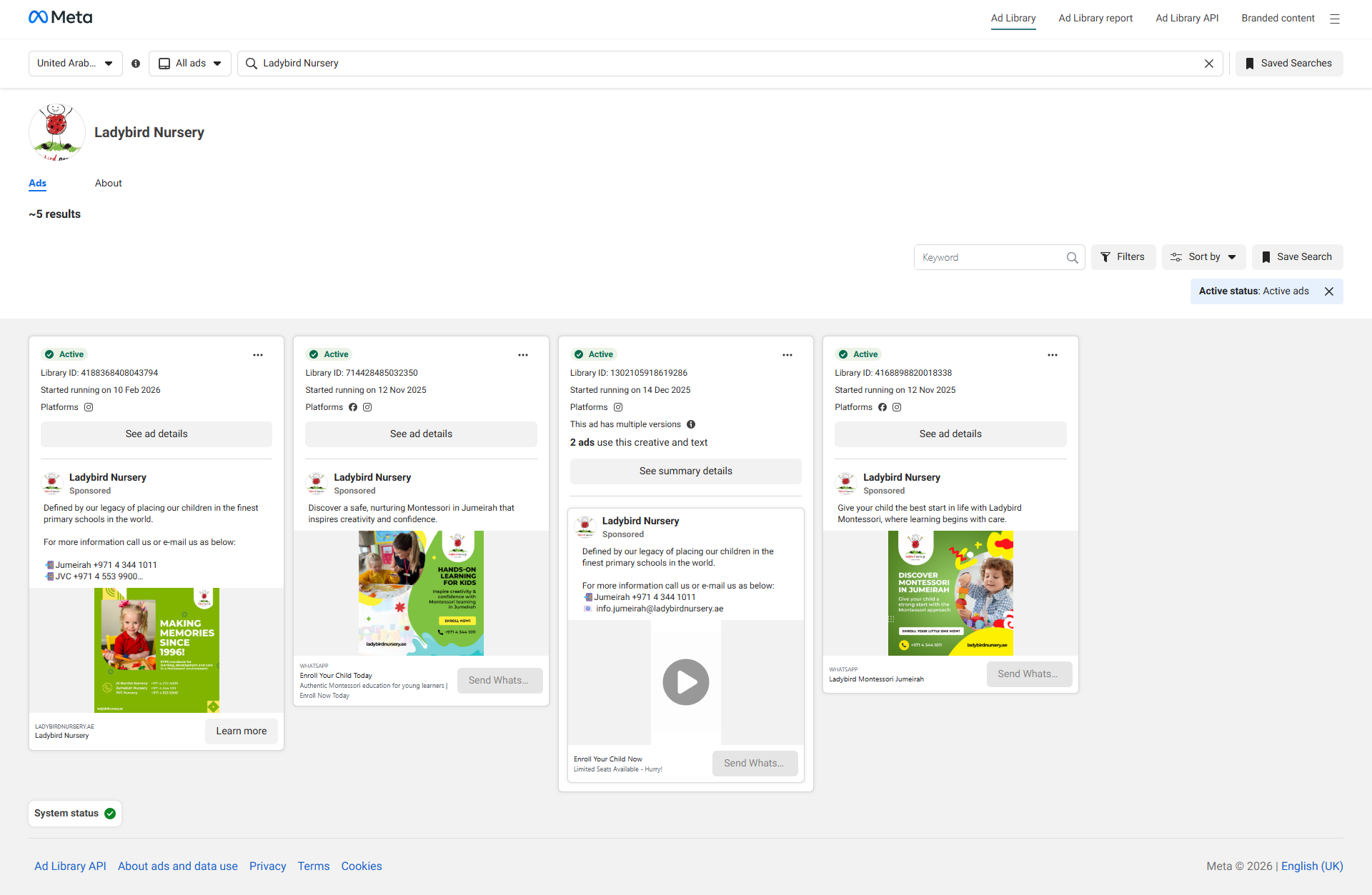Screen dimensions: 1372x895
Task: Click the Saved Searches bookmark button
Action: point(1289,64)
